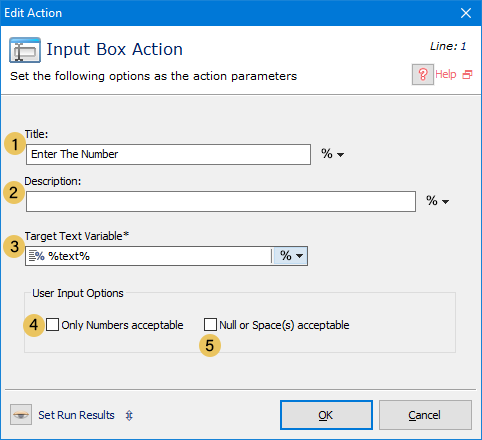Enable Null or Space(s) acceptable checkbox
The width and height of the screenshot is (482, 440).
click(x=210, y=324)
